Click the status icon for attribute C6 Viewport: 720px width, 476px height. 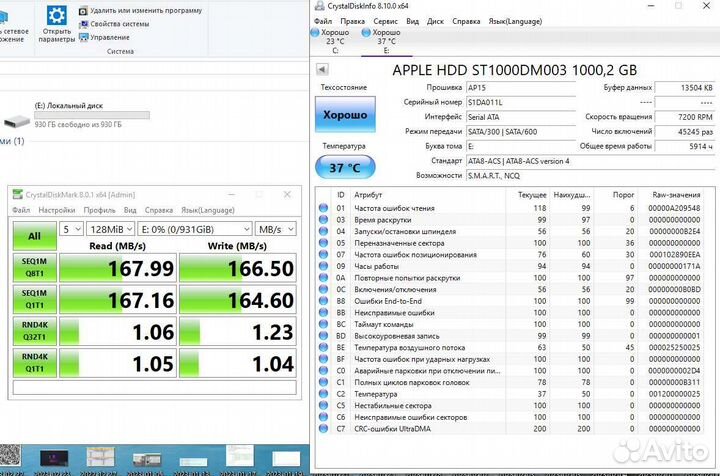(x=323, y=417)
